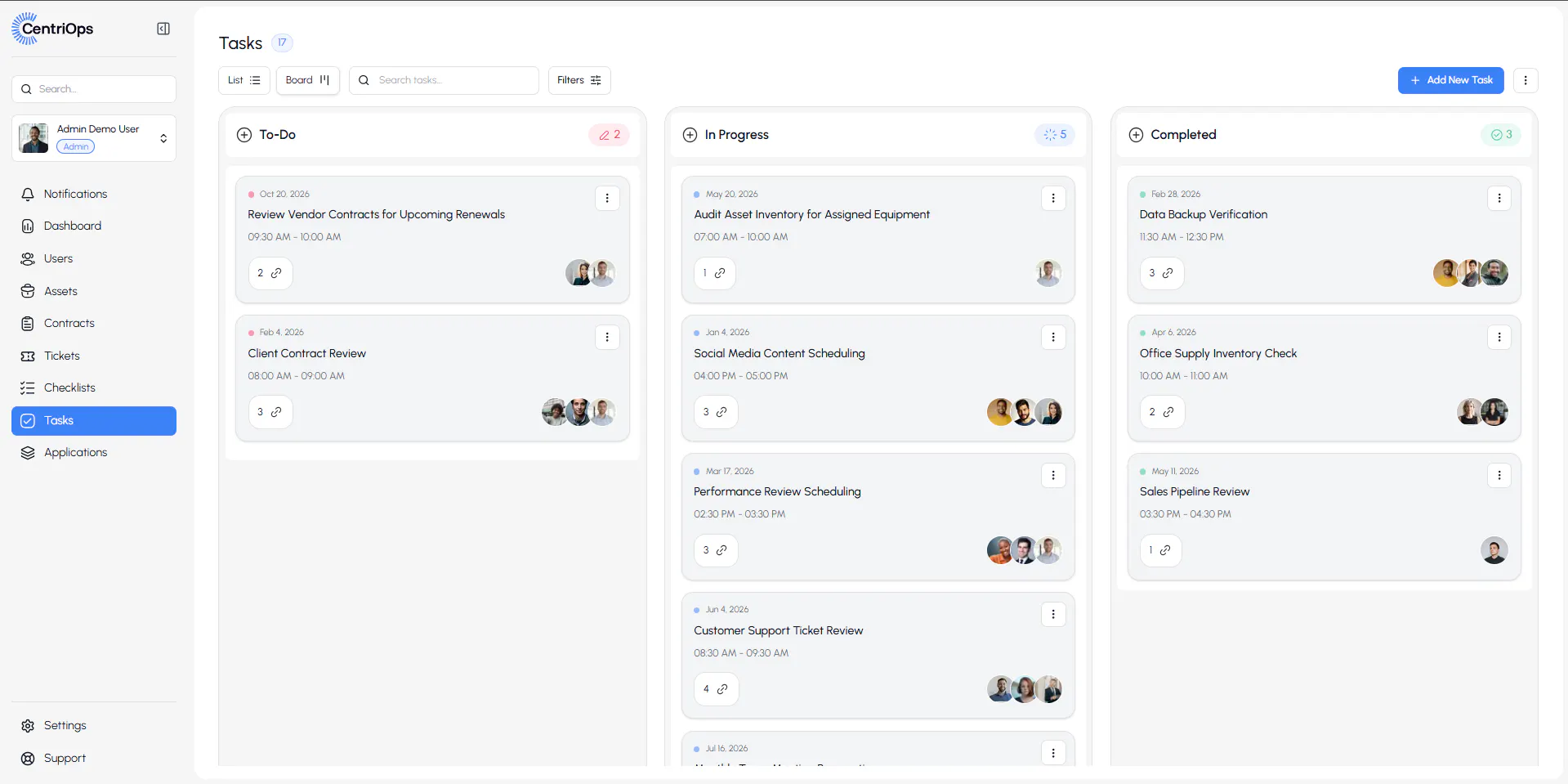Open the page options kebab menu beside Add New Task
Viewport: 1568px width, 784px height.
1526,80
